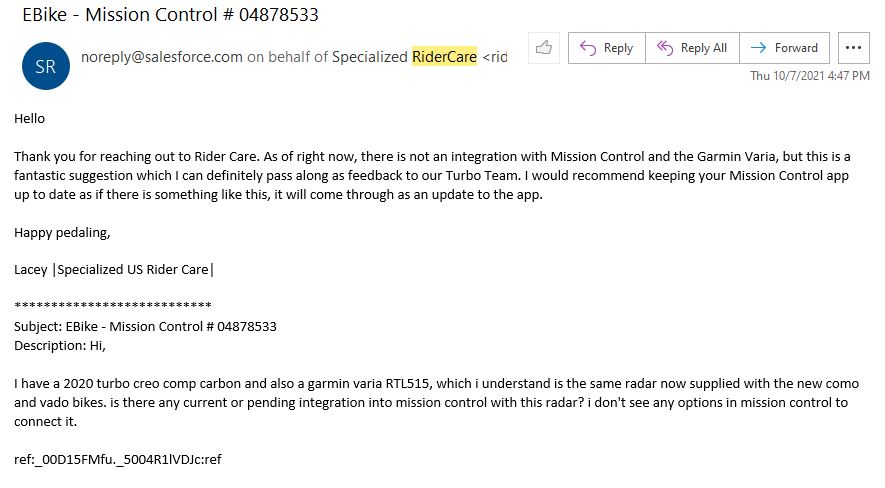Viewport: 885px width, 488px height.
Task: Forward this message
Action: pos(785,47)
